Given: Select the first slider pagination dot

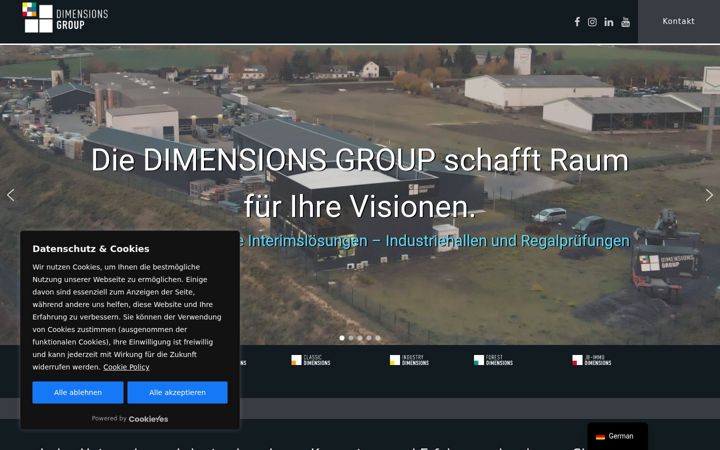Looking at the screenshot, I should (342, 338).
